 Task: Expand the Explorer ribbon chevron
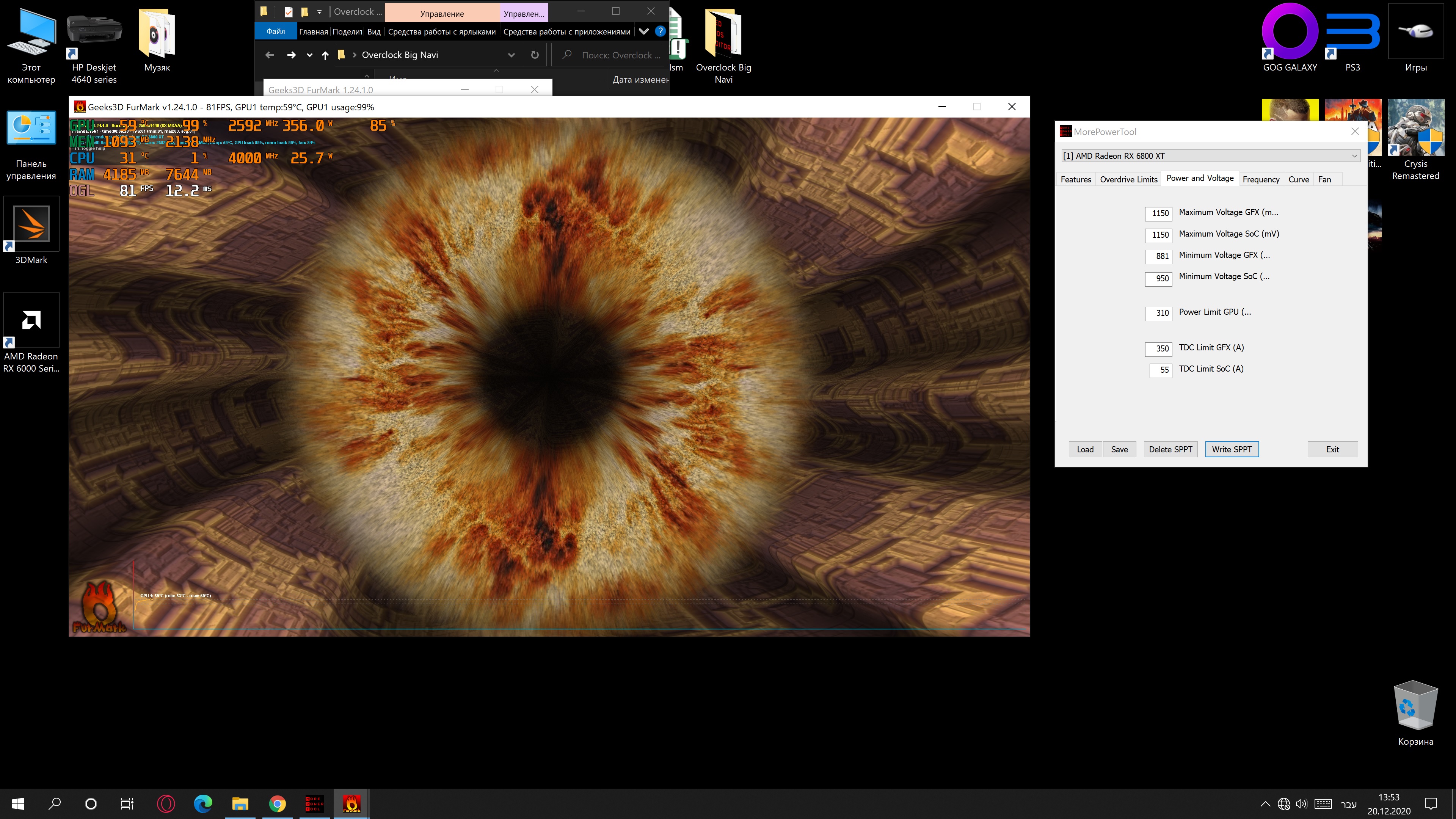(643, 31)
